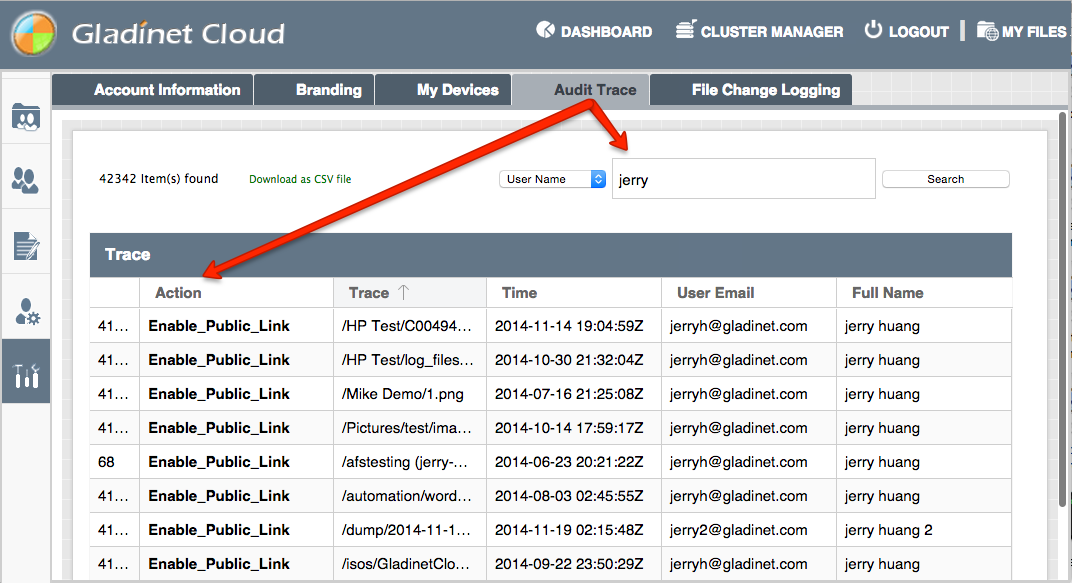
Task: Select the /HP Test/log_files… trace cell
Action: (410, 360)
